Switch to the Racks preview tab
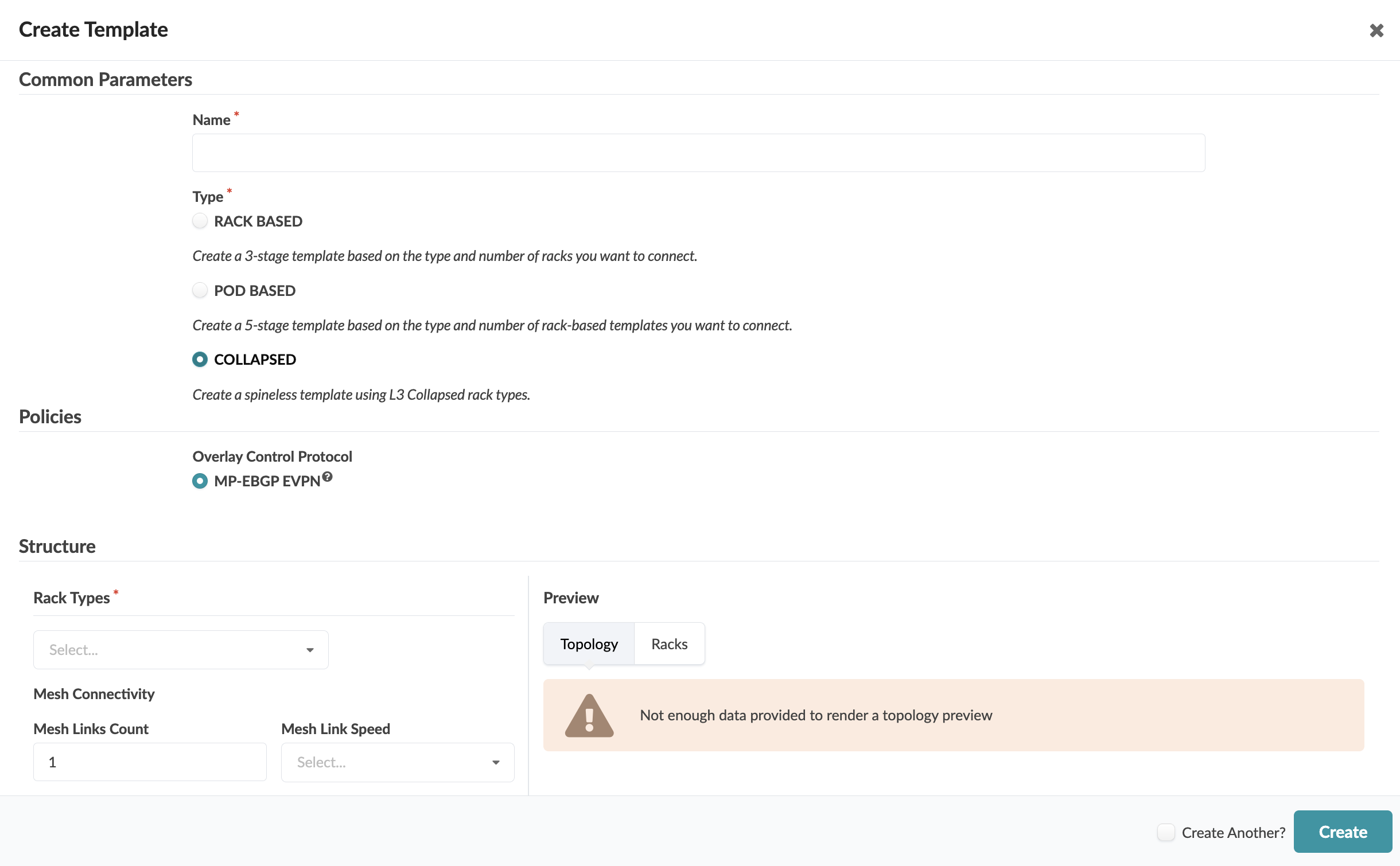The height and width of the screenshot is (866, 1400). tap(669, 644)
